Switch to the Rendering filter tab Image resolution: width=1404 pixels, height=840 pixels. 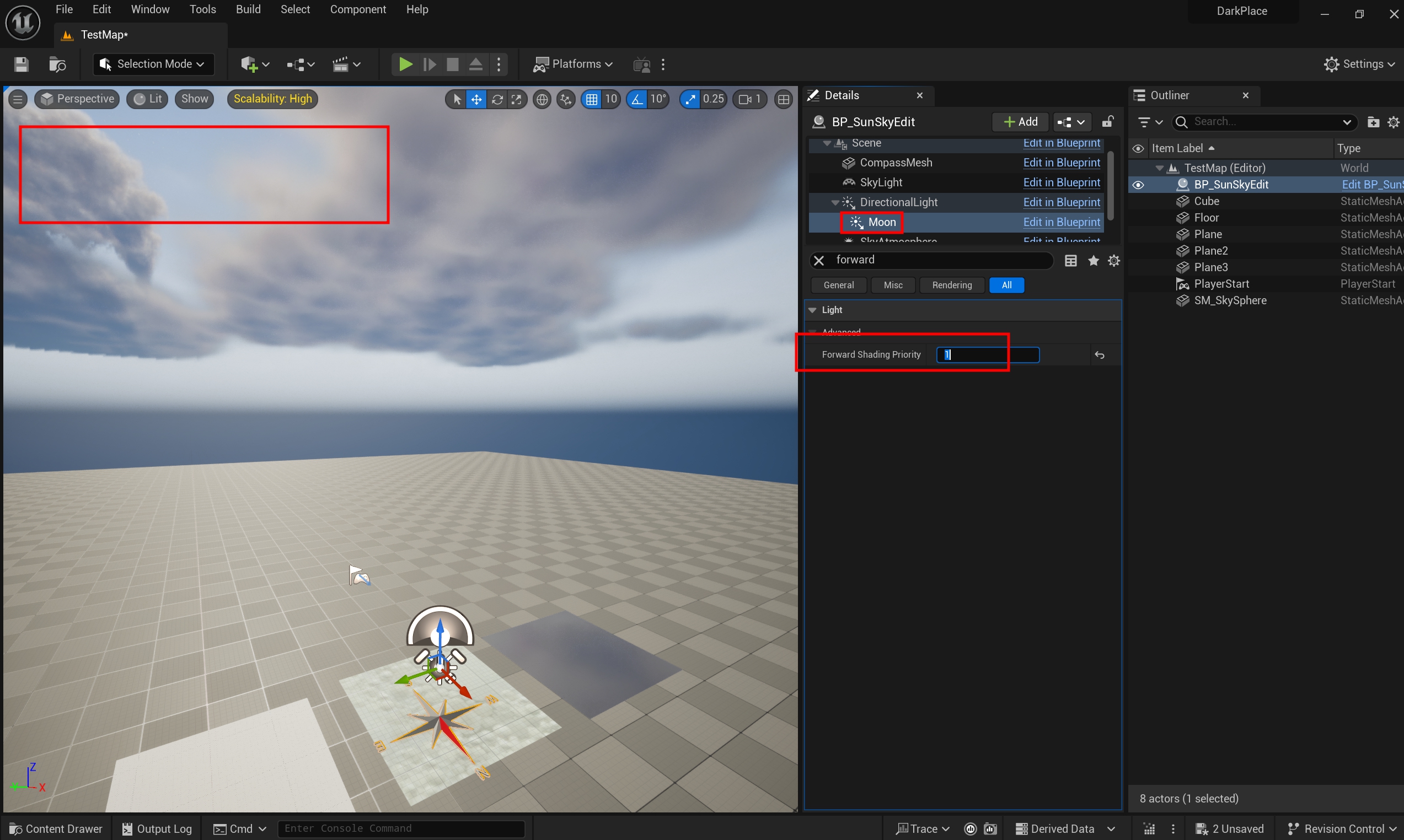pos(952,286)
